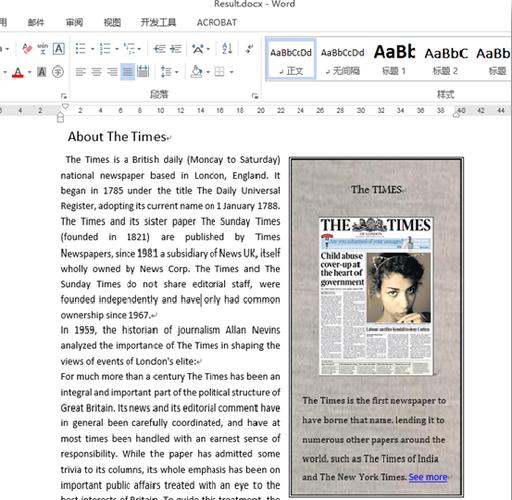
Task: Open the font color dropdown arrow
Action: coord(29,72)
